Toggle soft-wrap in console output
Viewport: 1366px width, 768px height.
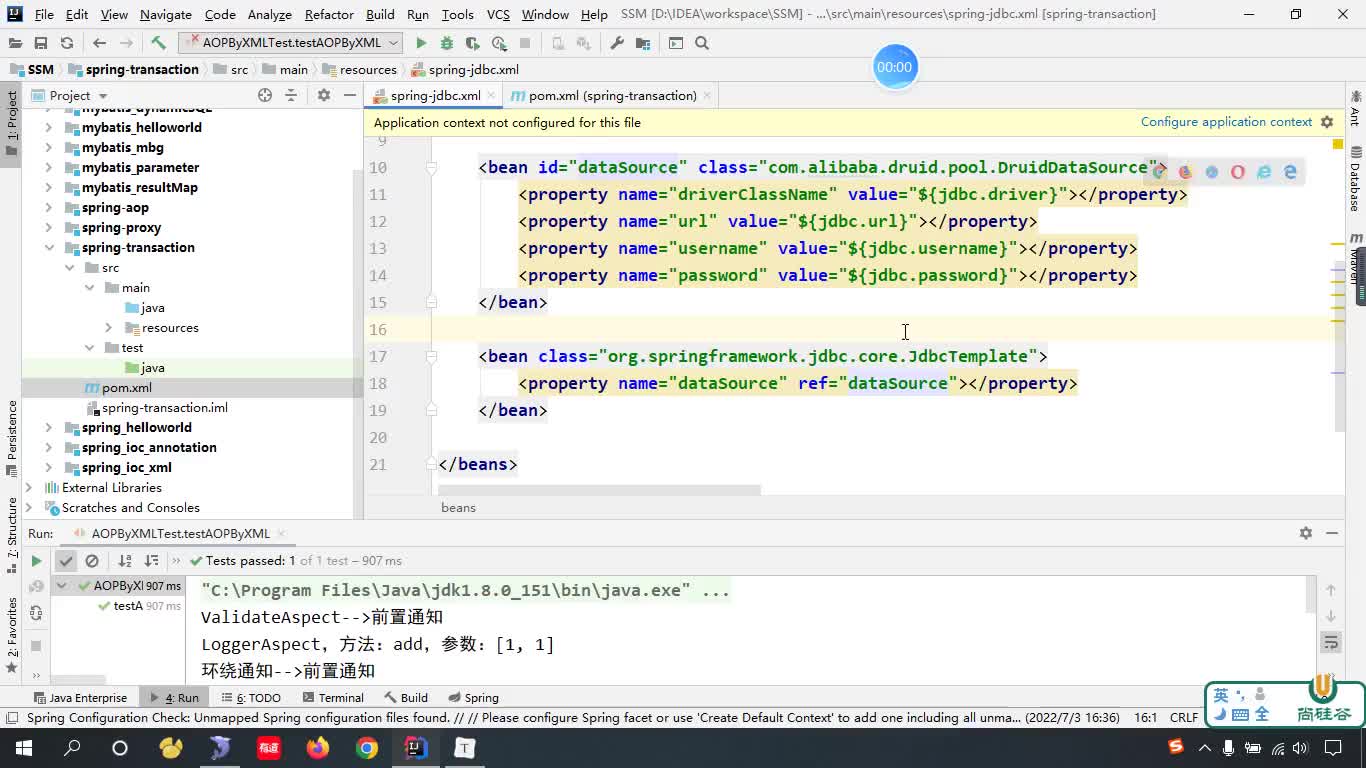[x=1331, y=642]
